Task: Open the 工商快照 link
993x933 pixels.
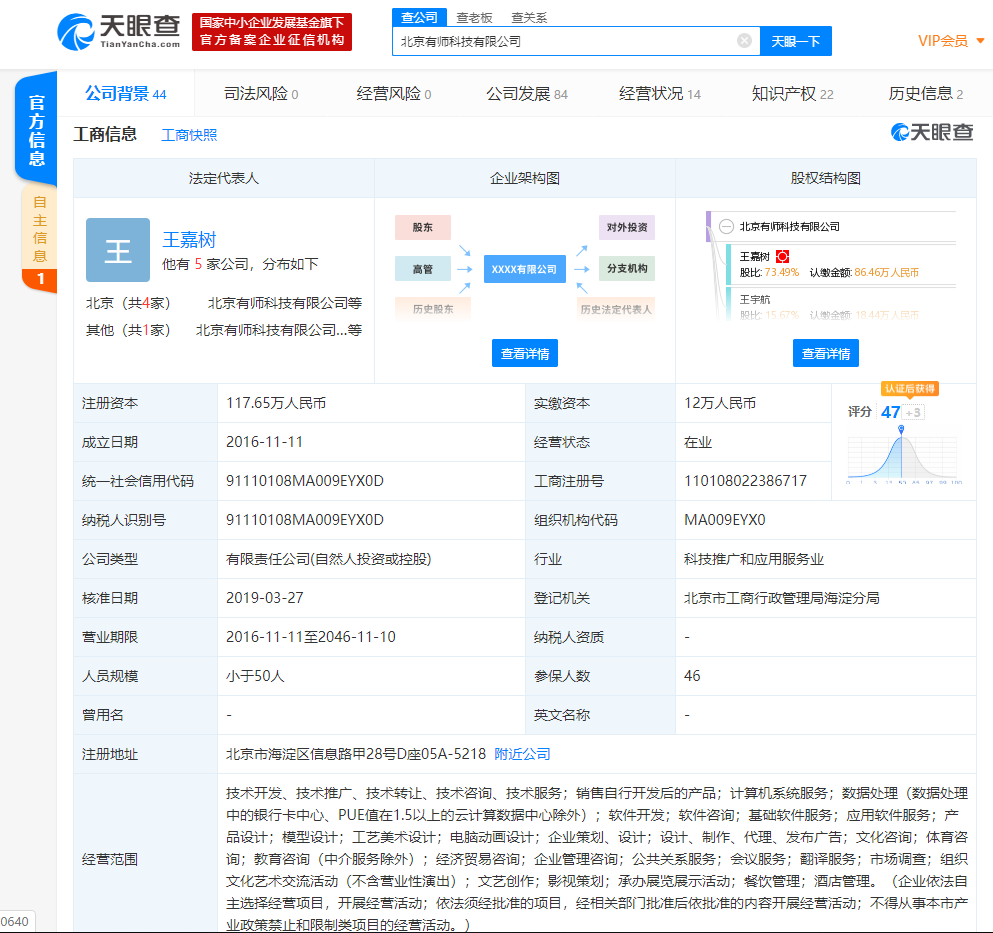Action: click(189, 135)
